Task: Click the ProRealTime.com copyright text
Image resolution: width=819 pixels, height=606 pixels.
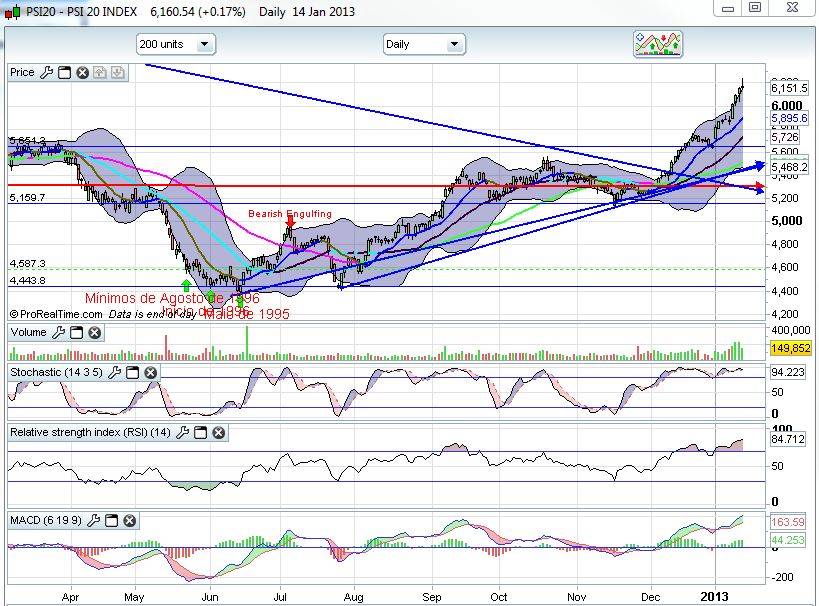Action: 56,314
